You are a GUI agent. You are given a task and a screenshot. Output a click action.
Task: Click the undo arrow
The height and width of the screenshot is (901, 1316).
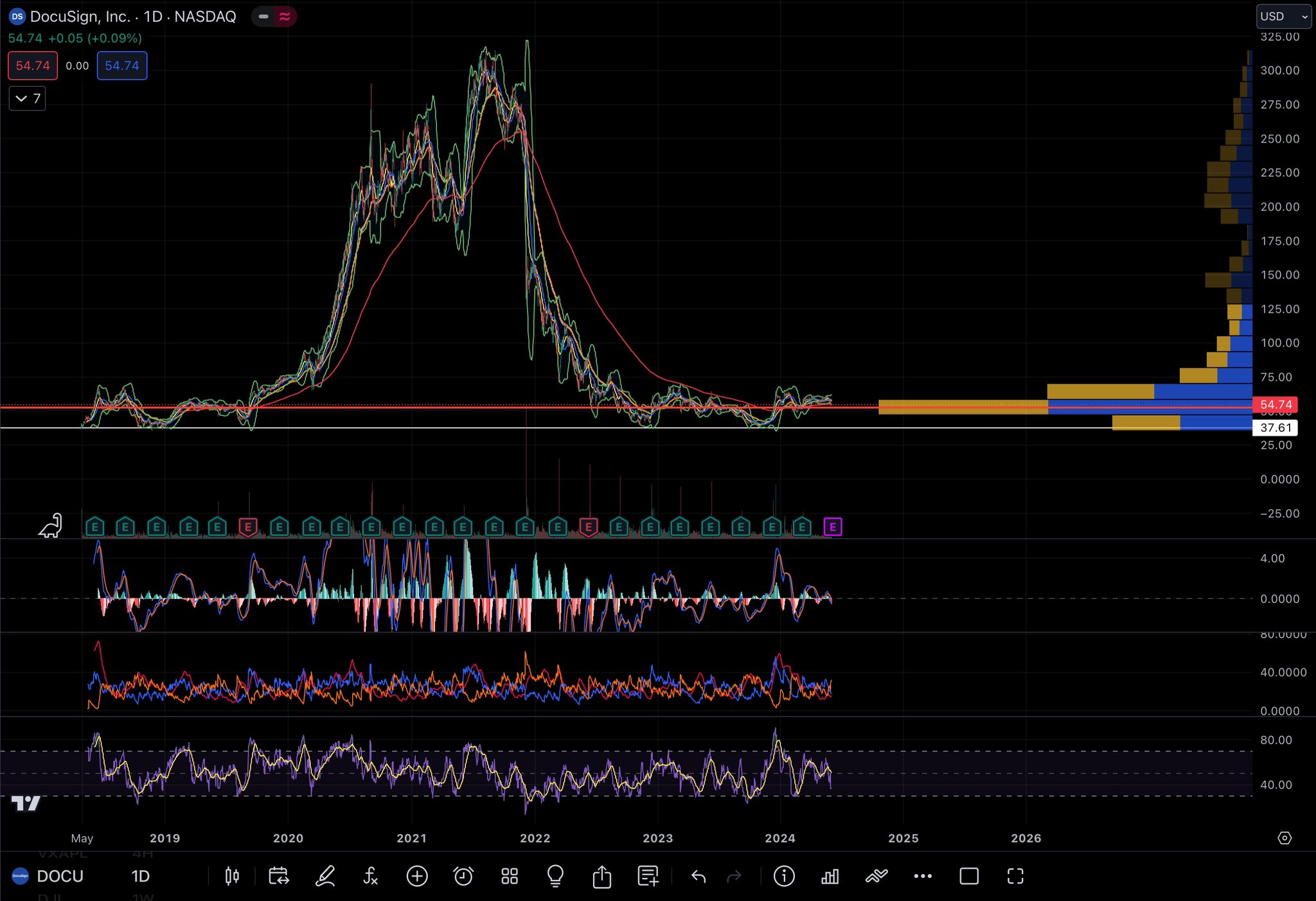click(698, 876)
